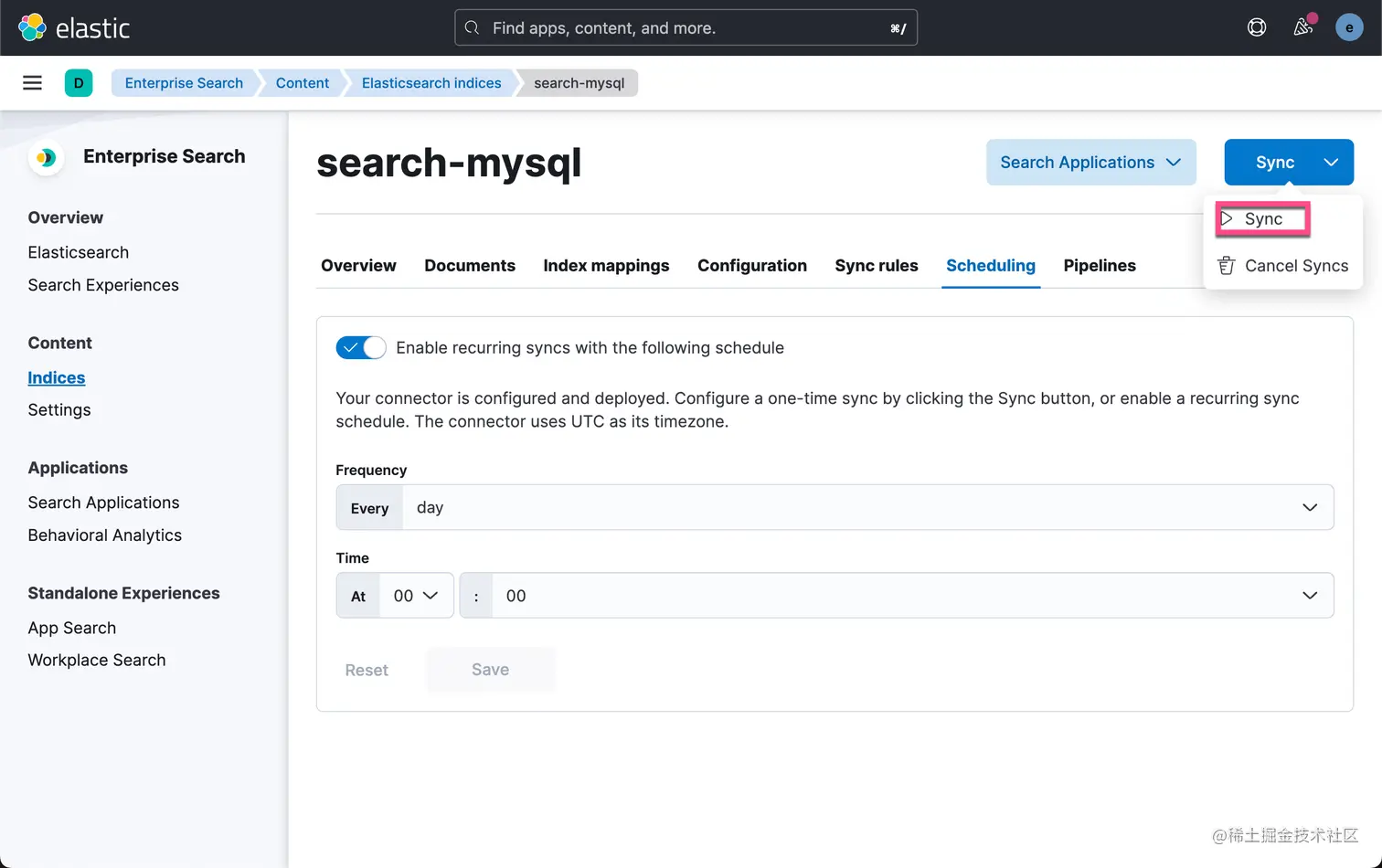Click the 'Applications' sidebar section heading
Image resolution: width=1382 pixels, height=868 pixels.
(x=78, y=468)
